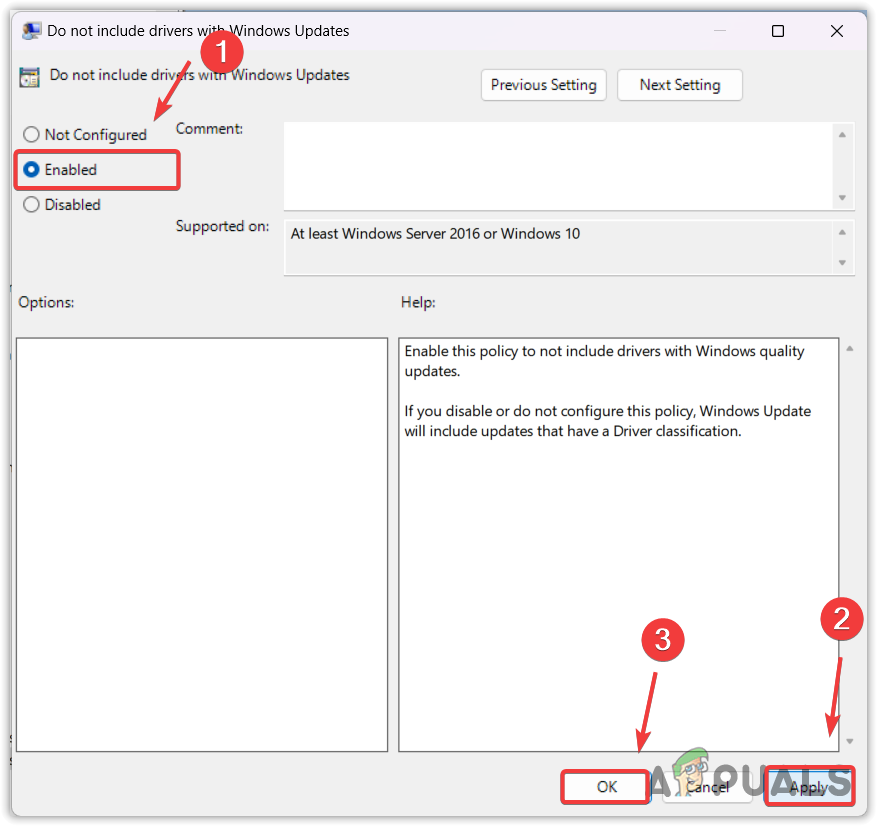
Task: Click inside the Comment text box
Action: 557,165
